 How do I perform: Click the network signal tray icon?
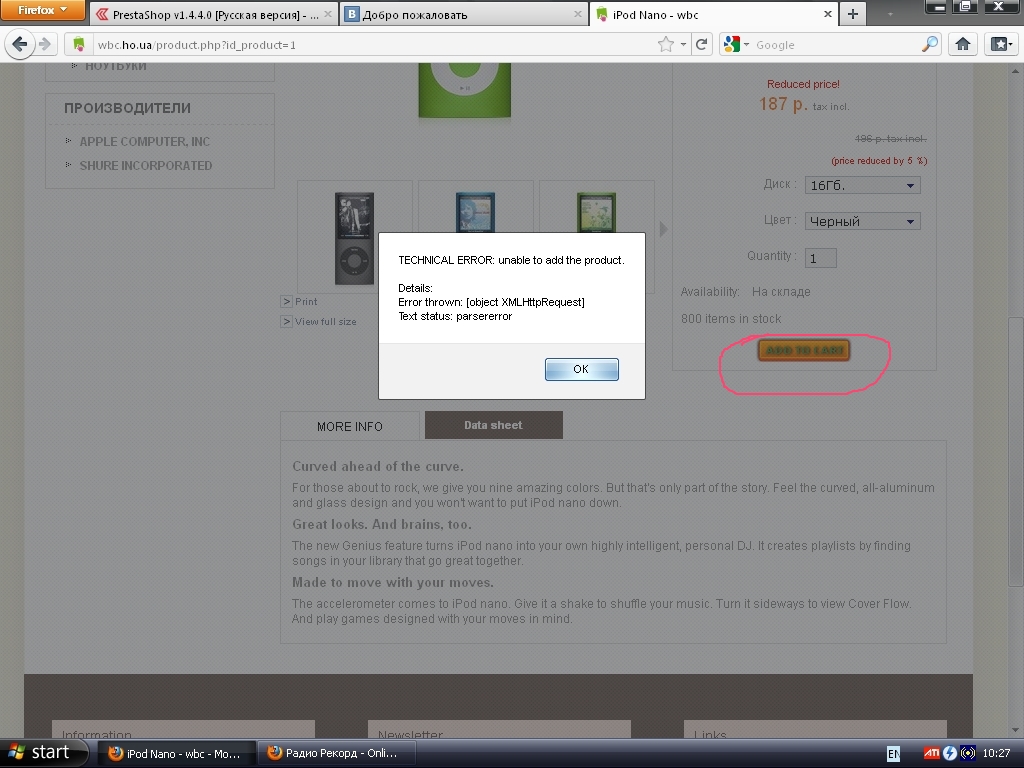click(968, 754)
